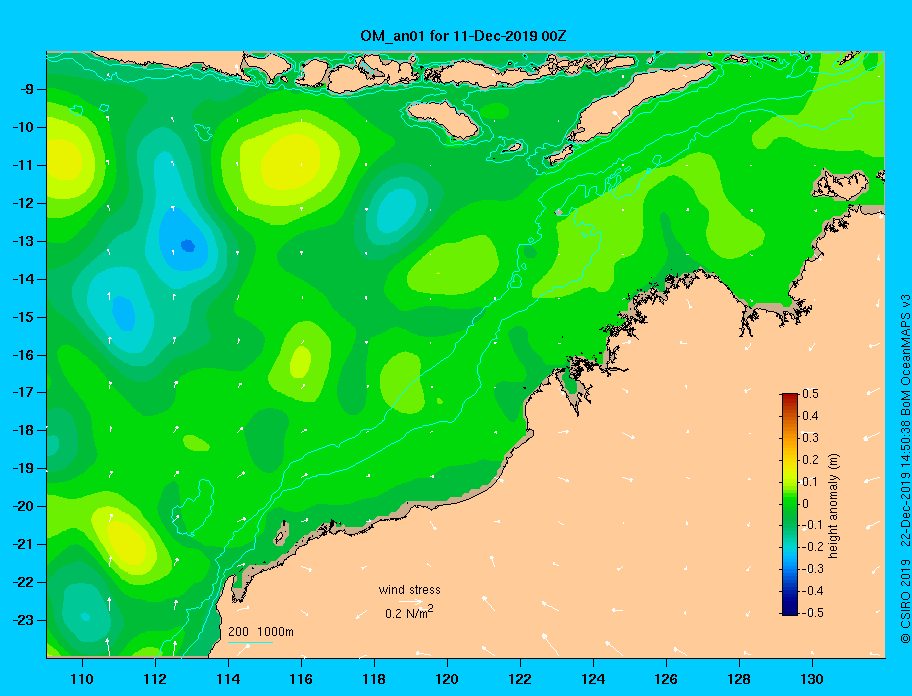Image resolution: width=912 pixels, height=696 pixels.
Task: Click the wind stress reference arrow
Action: [x=411, y=602]
